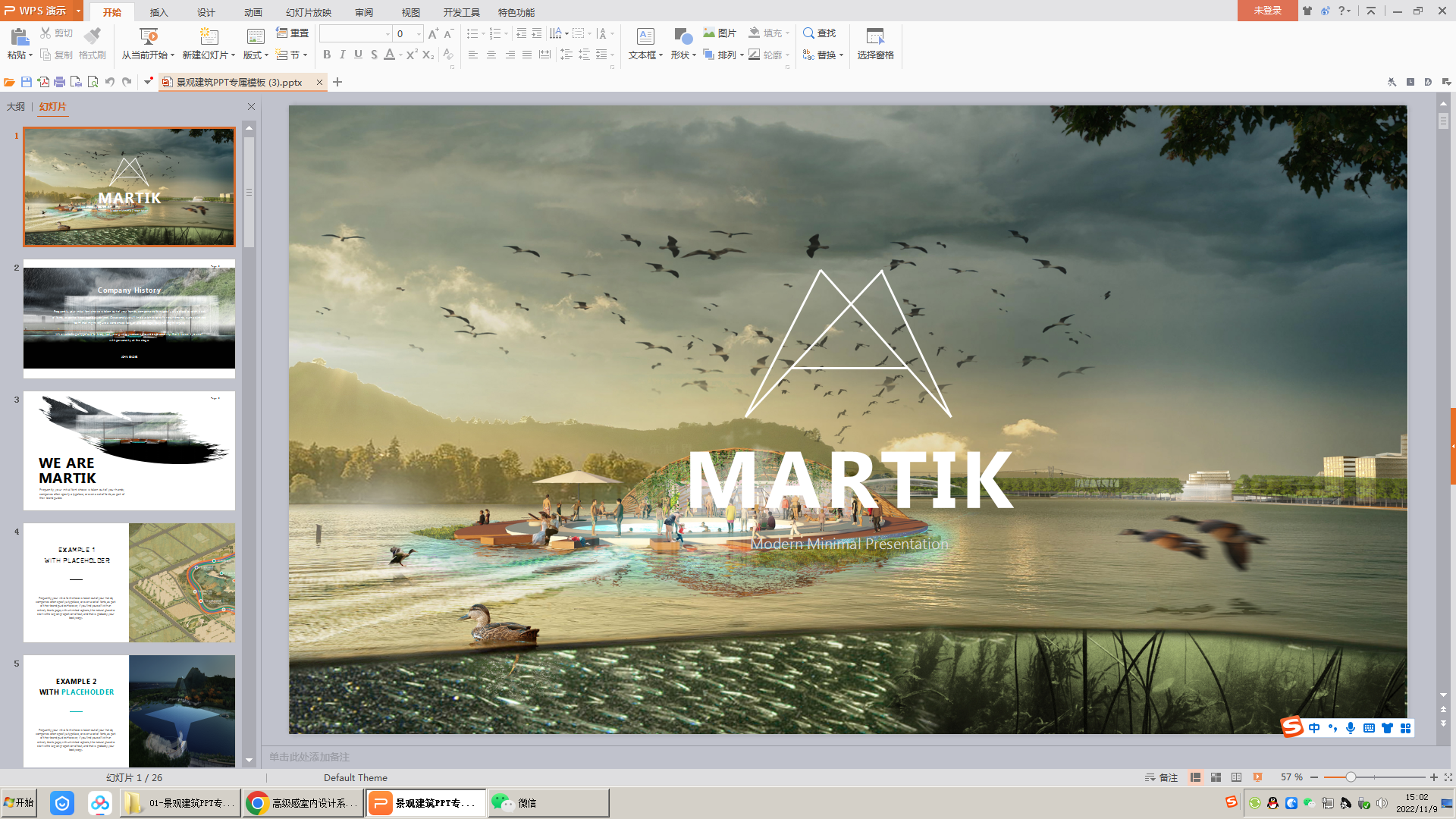Open Selection Pane (选择窗格)
1456x819 pixels.
pyautogui.click(x=875, y=43)
